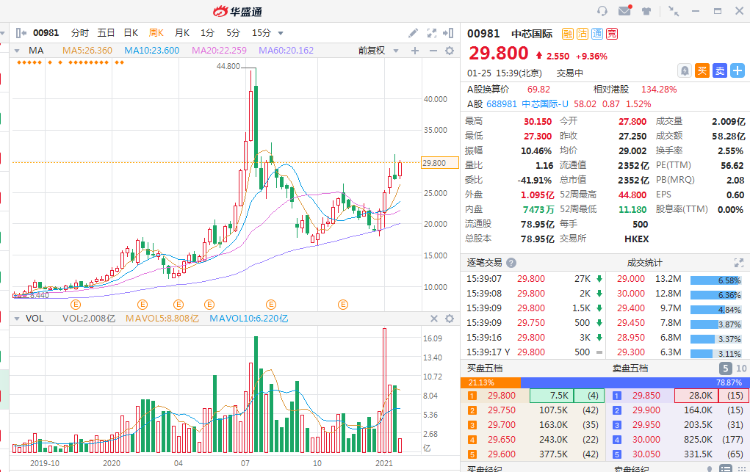Click the 通 stock connect tag icon
The image size is (750, 472).
point(597,33)
